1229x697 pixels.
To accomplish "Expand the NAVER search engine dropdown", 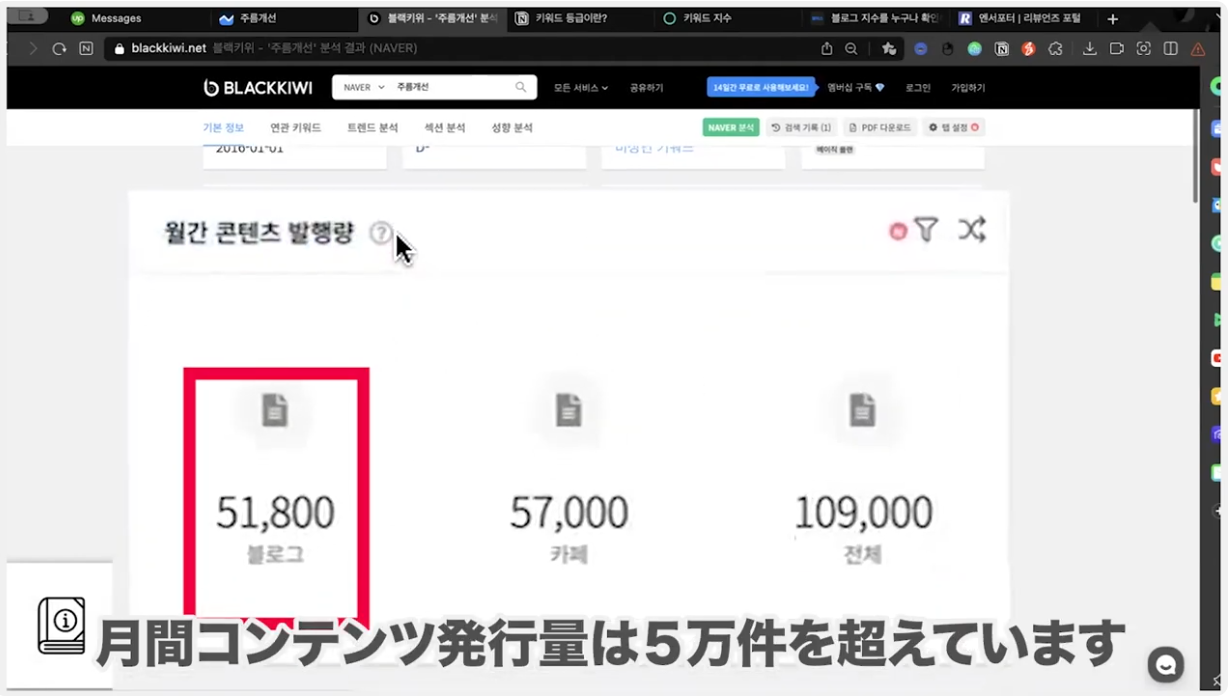I will point(363,88).
